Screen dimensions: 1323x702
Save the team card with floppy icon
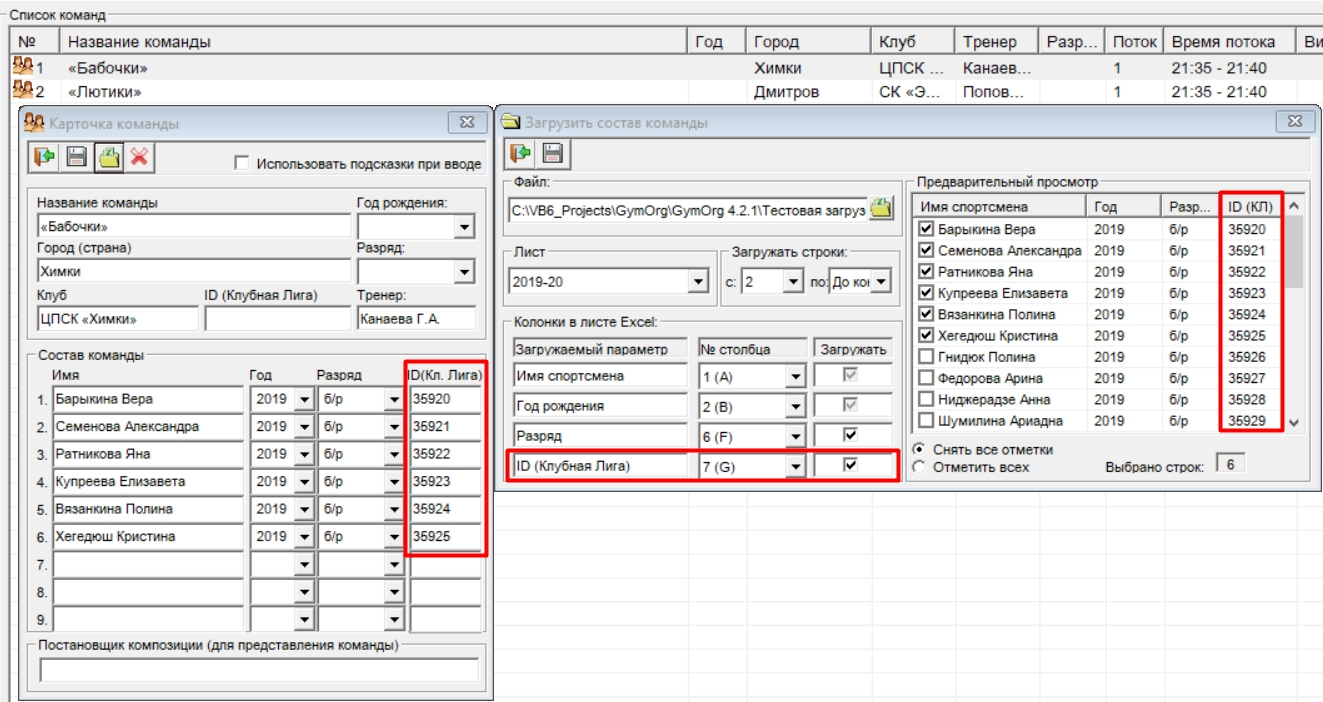[x=76, y=157]
